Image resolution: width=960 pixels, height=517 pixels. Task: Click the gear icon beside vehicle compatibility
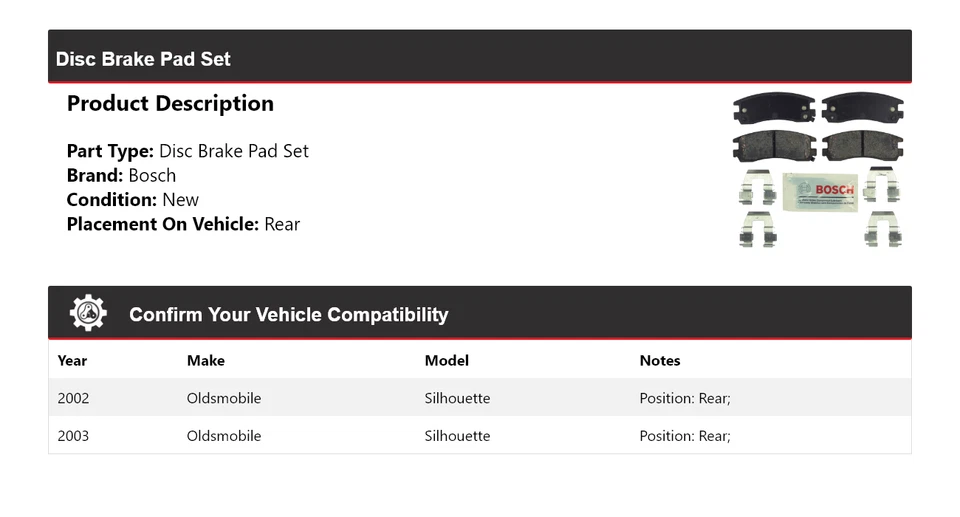click(x=88, y=313)
